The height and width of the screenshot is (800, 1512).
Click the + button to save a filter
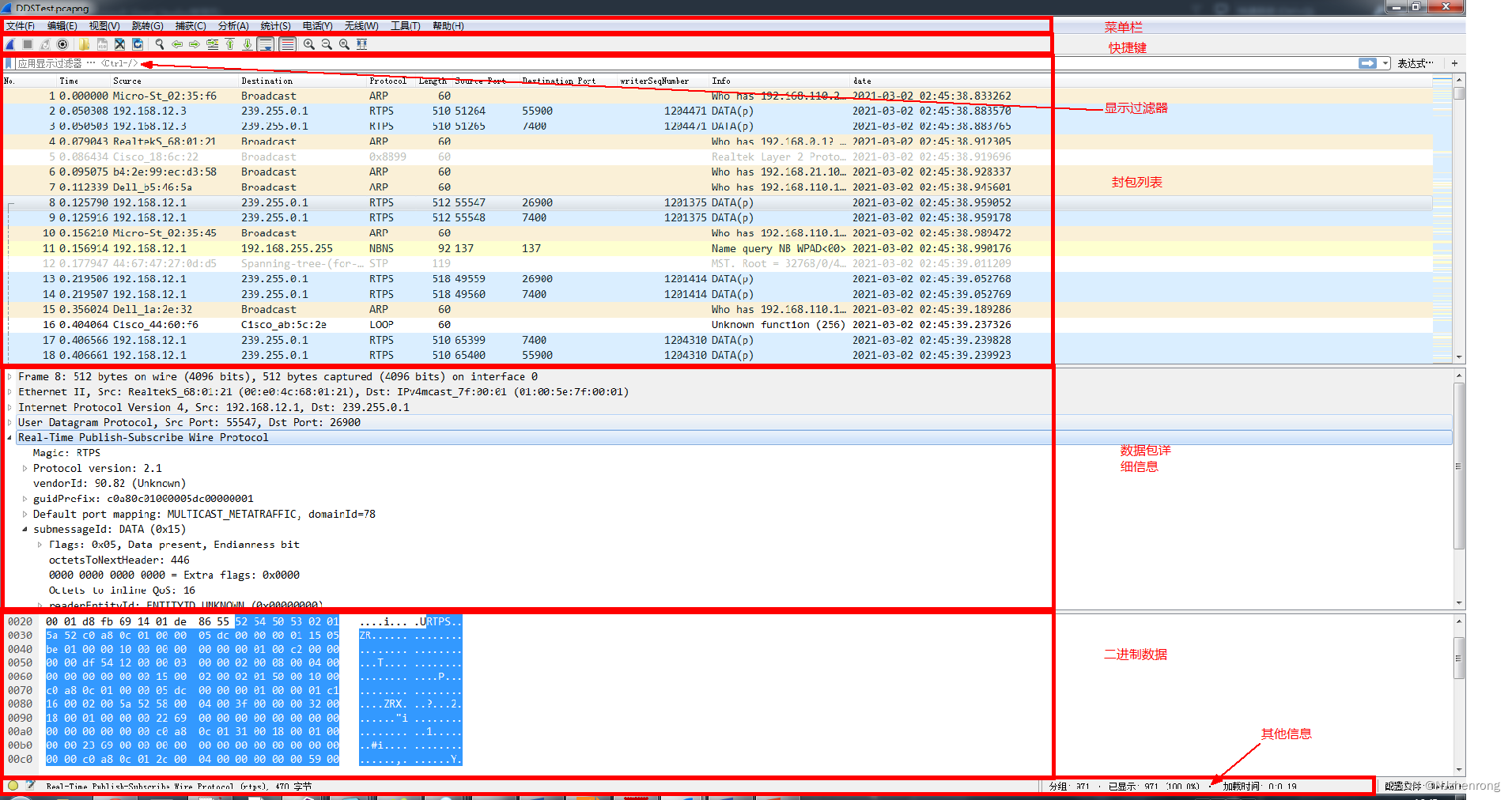pyautogui.click(x=1455, y=63)
